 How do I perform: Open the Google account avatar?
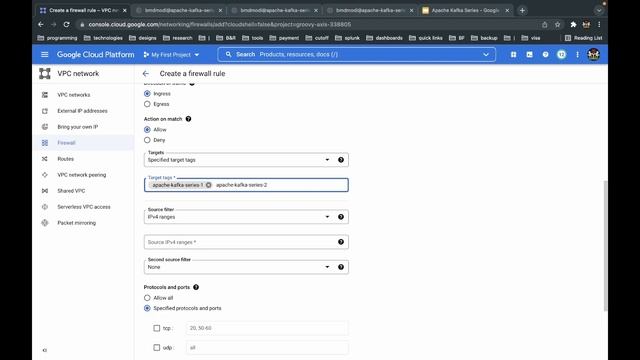point(593,54)
